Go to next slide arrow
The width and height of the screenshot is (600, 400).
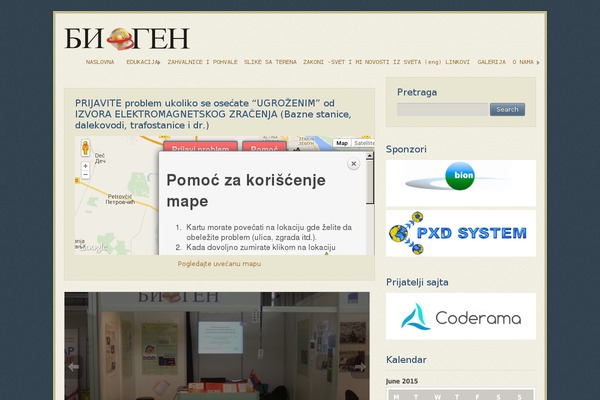(x=360, y=367)
